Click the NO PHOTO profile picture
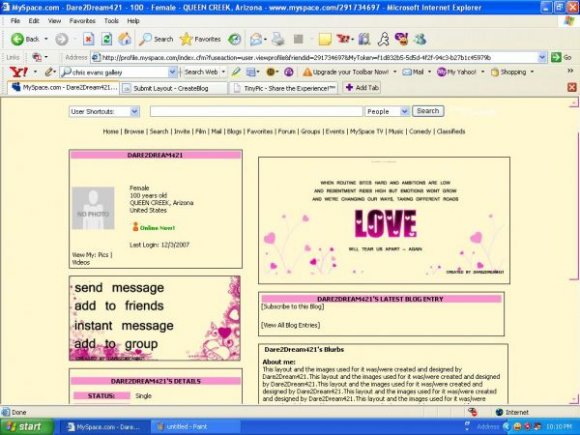The height and width of the screenshot is (435, 580). pyautogui.click(x=93, y=208)
